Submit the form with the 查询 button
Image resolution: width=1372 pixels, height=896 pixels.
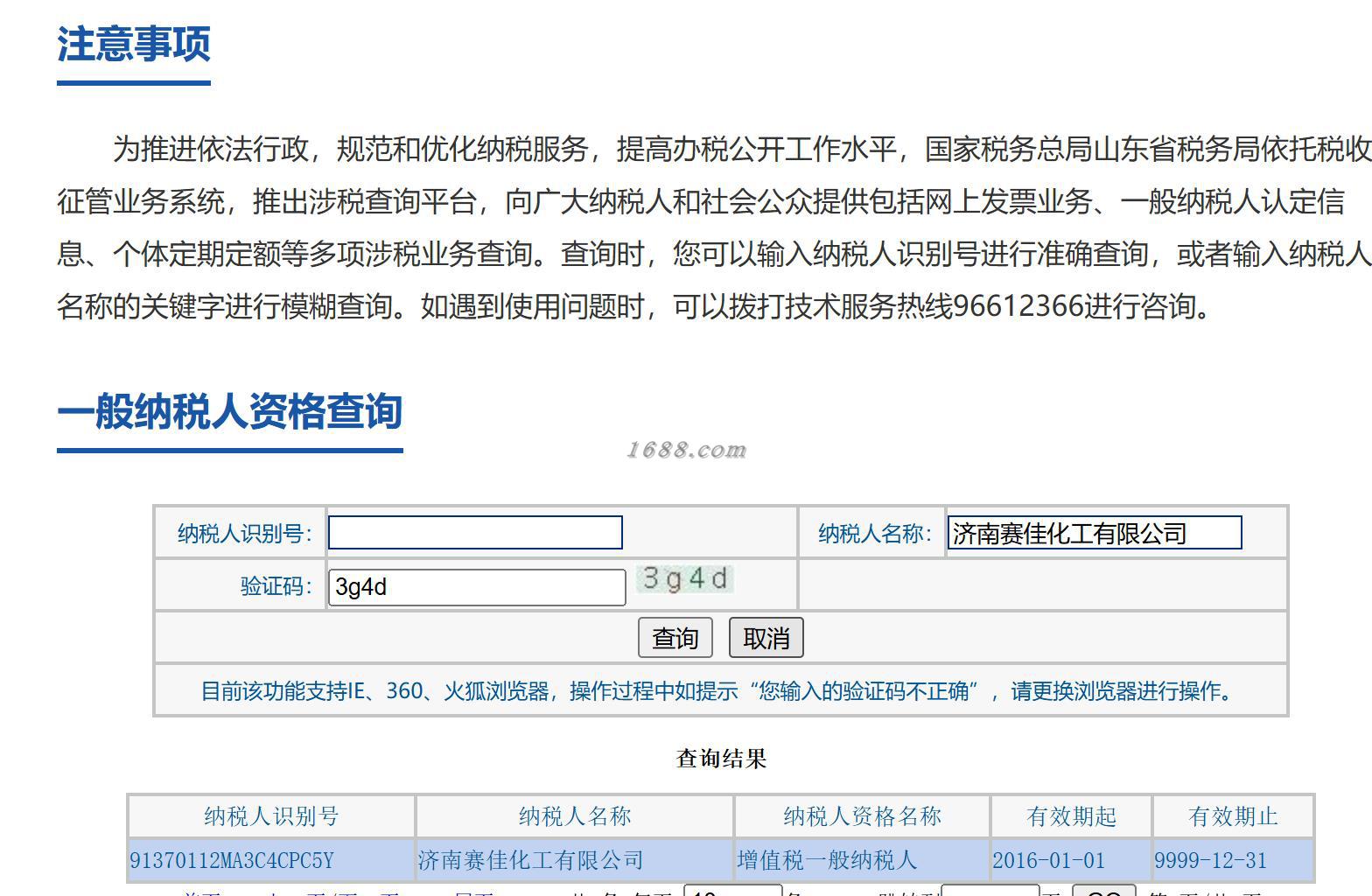[675, 638]
